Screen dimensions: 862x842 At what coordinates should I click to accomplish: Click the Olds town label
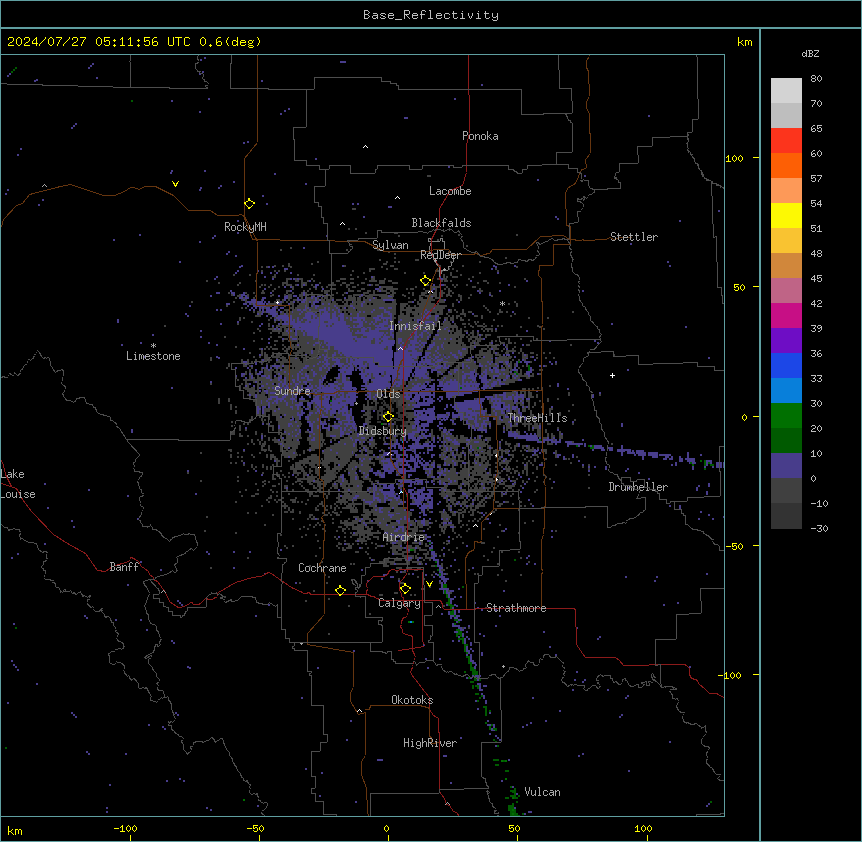coord(388,394)
